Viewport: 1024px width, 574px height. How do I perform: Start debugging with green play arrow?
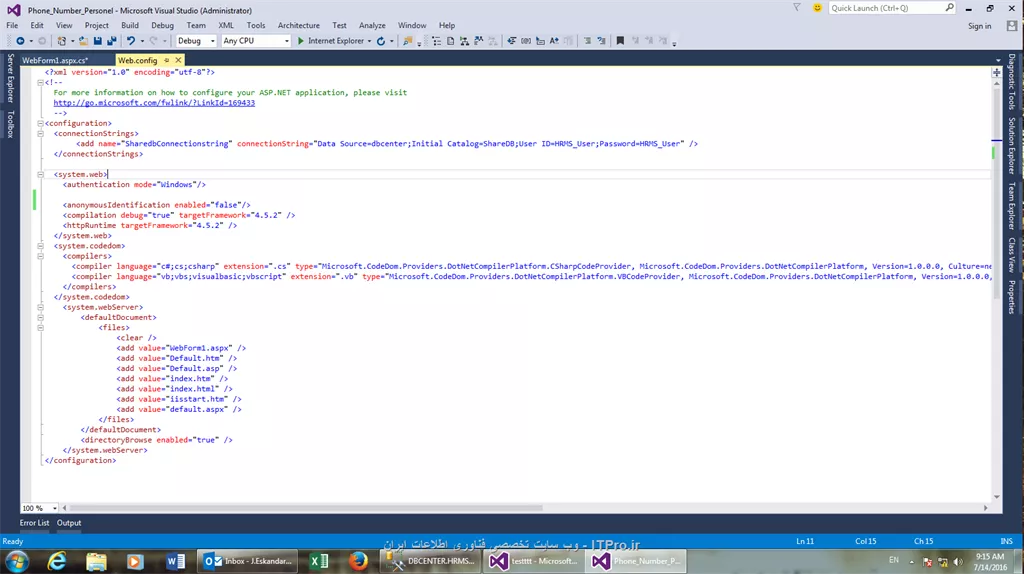click(x=300, y=41)
